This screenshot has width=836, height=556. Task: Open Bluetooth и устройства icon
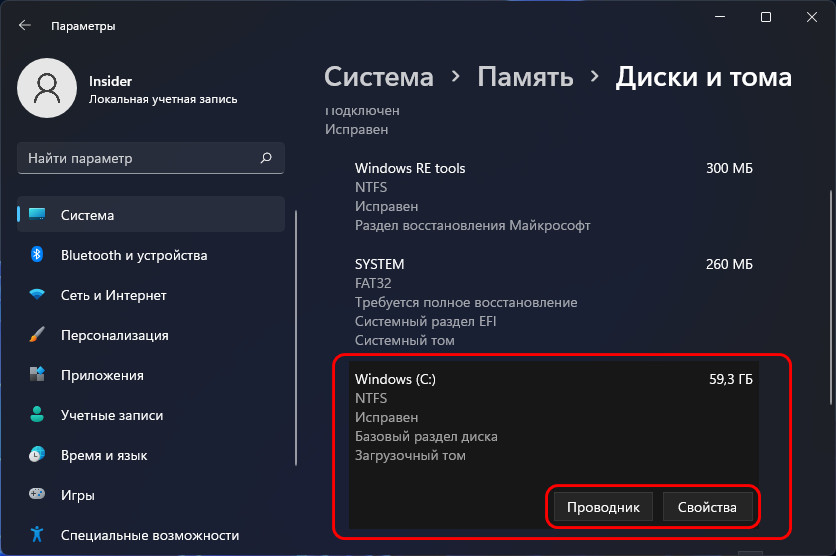[38, 255]
